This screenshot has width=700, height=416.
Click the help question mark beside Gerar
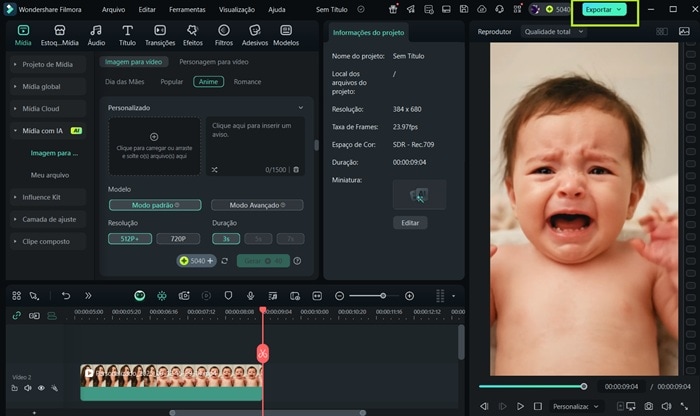click(297, 261)
